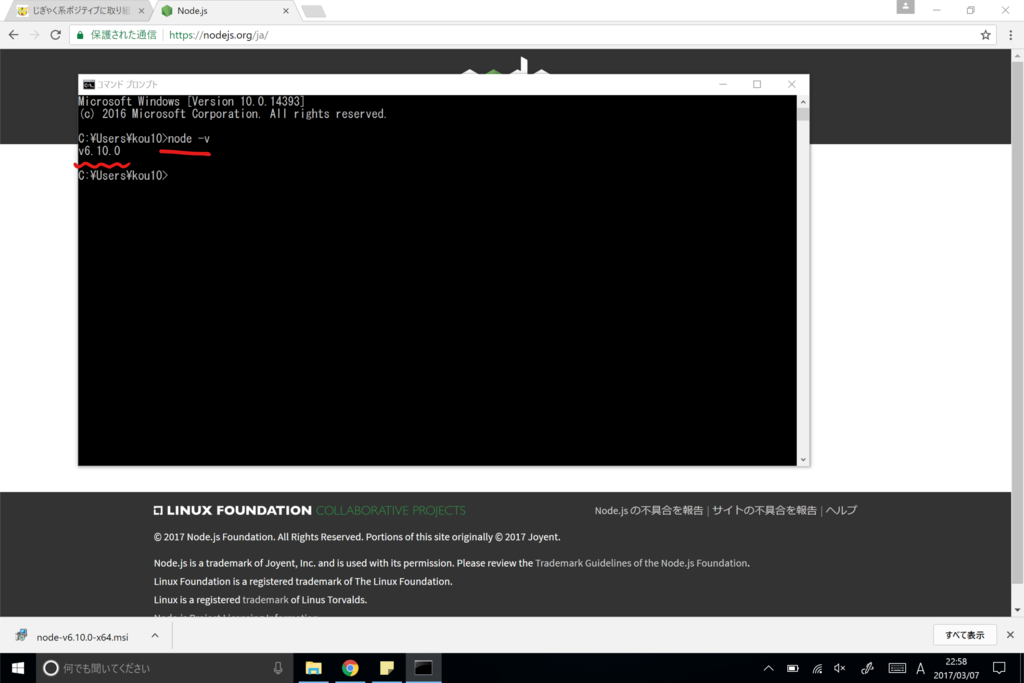This screenshot has height=683, width=1024.
Task: Click the battery status tray icon
Action: coord(793,668)
